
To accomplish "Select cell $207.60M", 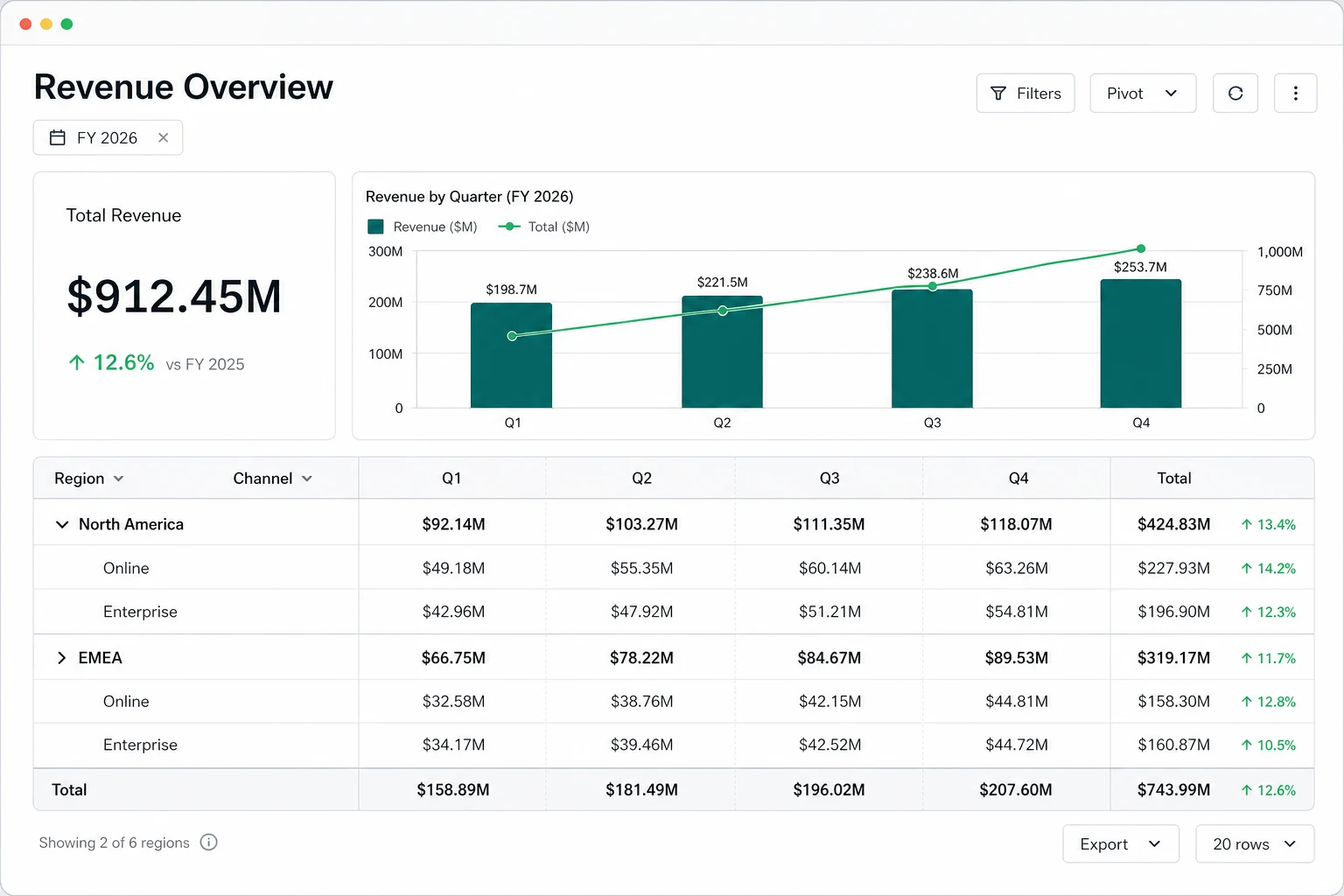I will click(1016, 790).
